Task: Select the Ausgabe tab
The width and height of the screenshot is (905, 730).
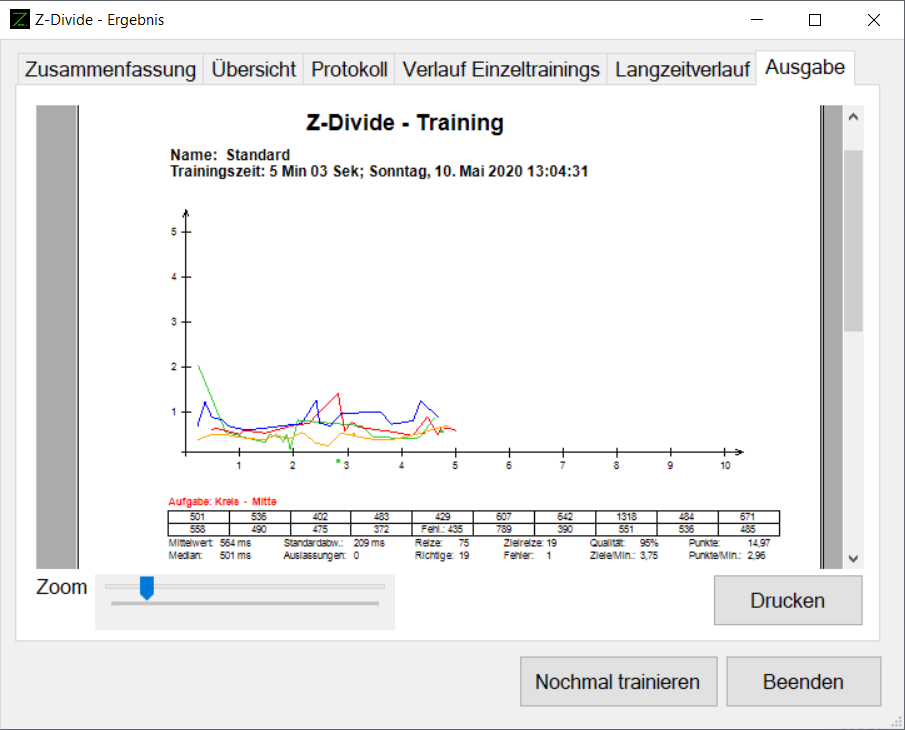Action: click(805, 68)
